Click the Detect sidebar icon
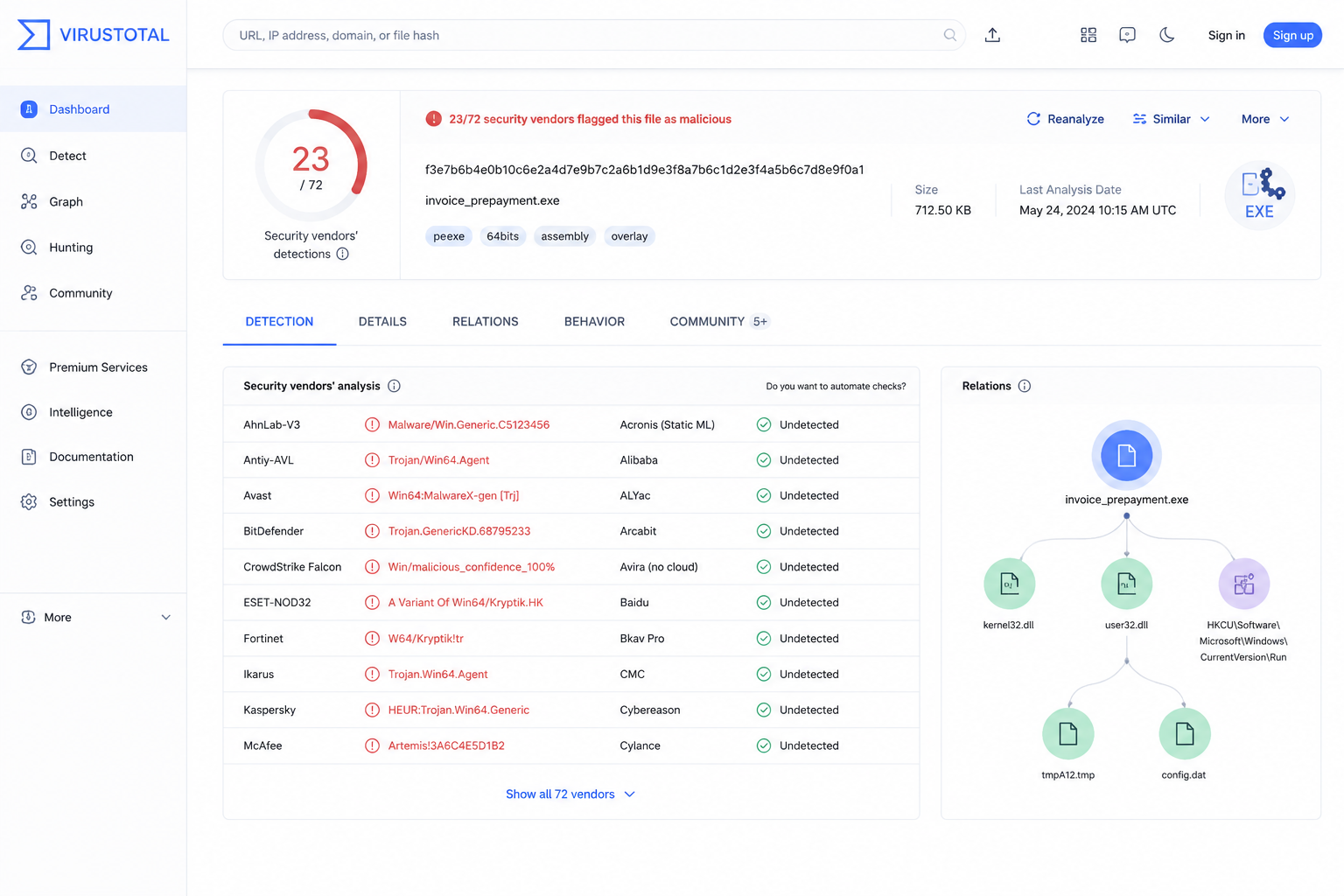This screenshot has width=1344, height=896. 29,156
